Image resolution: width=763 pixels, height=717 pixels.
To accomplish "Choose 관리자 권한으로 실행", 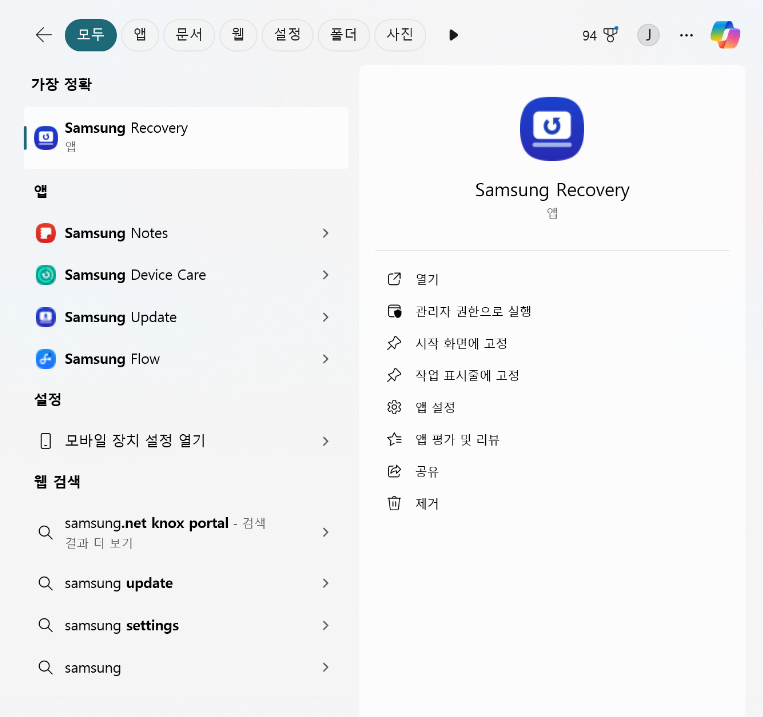I will [x=473, y=312].
